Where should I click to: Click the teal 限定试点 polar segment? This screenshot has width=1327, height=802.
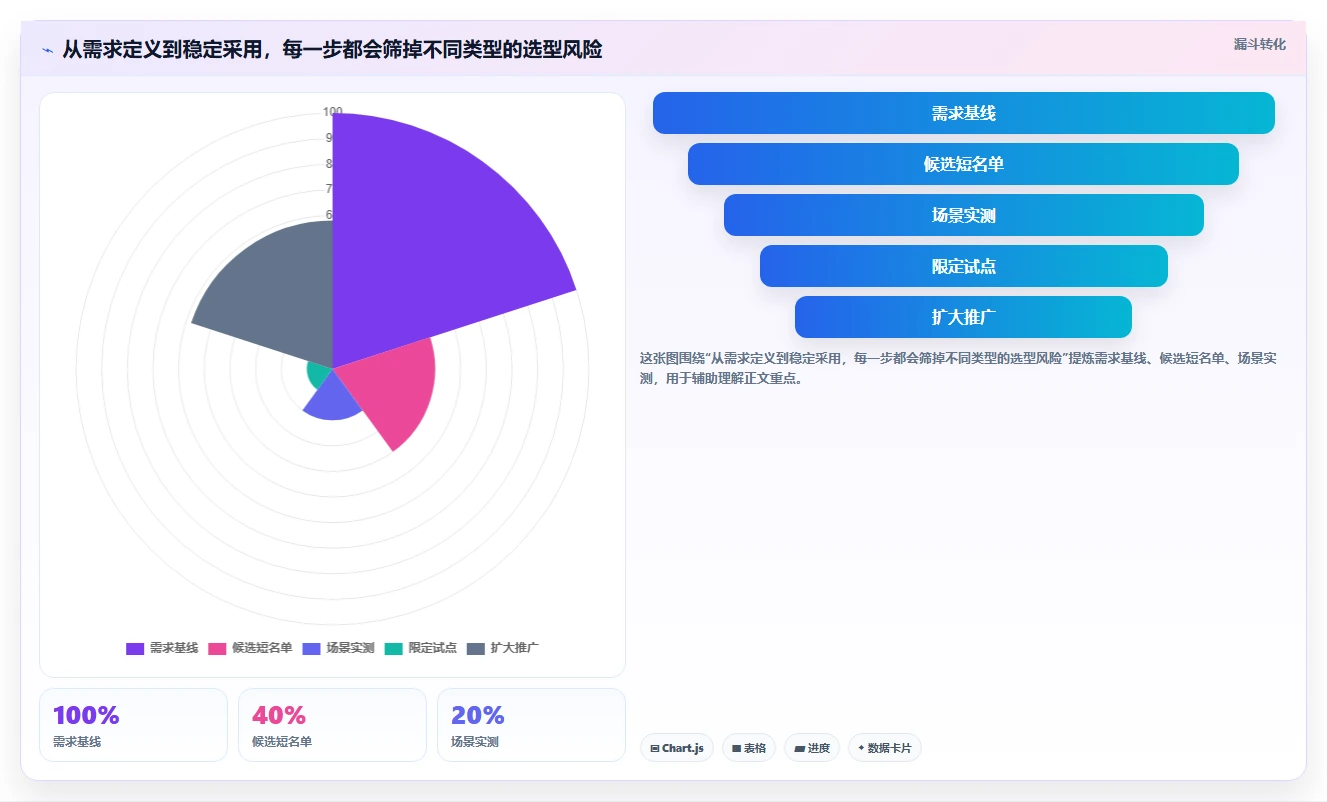(321, 375)
